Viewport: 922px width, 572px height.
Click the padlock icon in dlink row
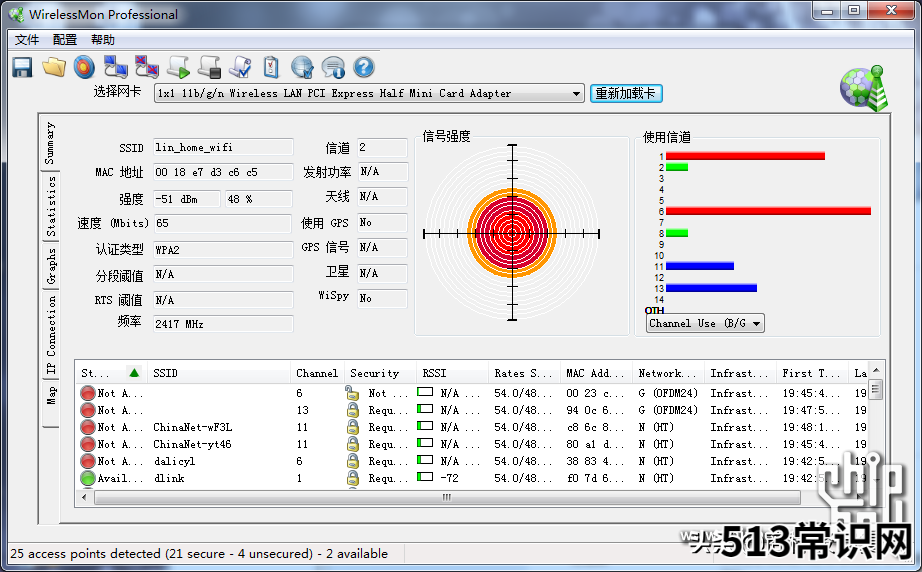[x=352, y=478]
